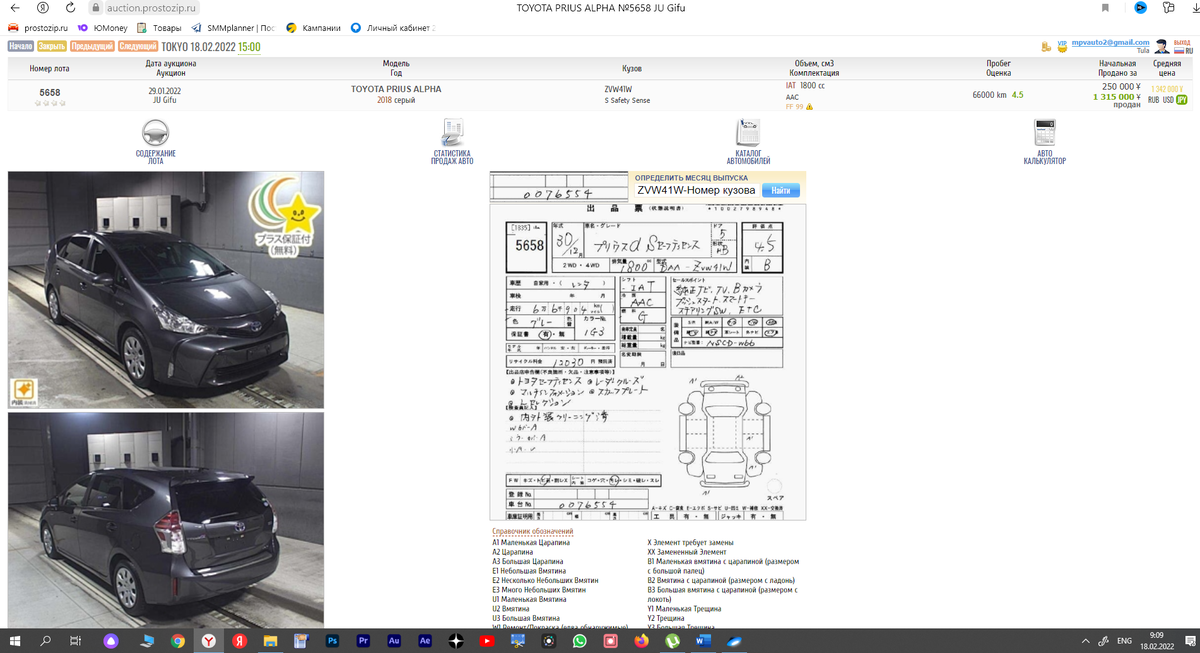Open browser downloads arrow icon
Screen dimensions: 1200x653
1195,7
